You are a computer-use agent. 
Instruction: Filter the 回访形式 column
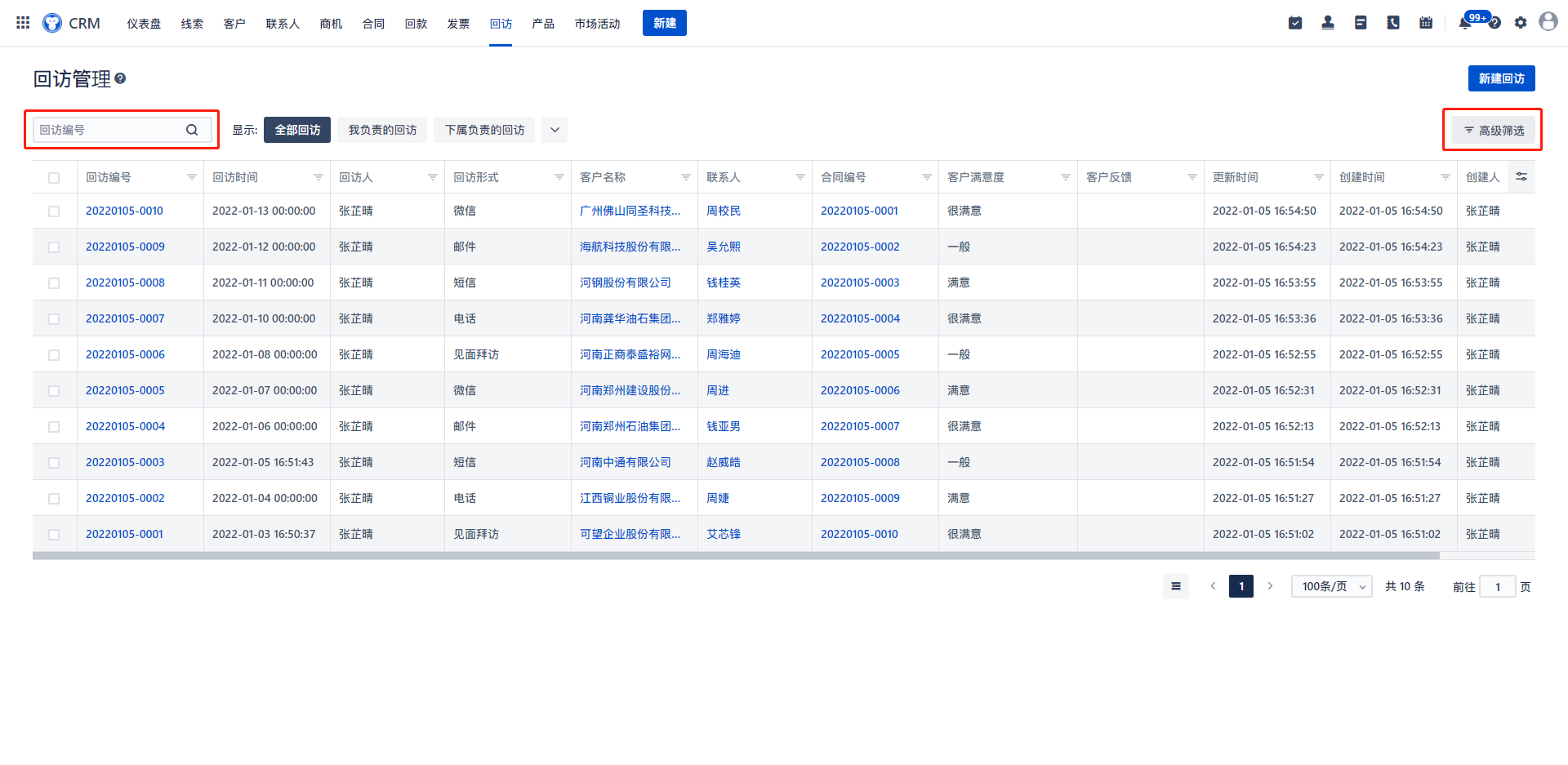tap(559, 177)
